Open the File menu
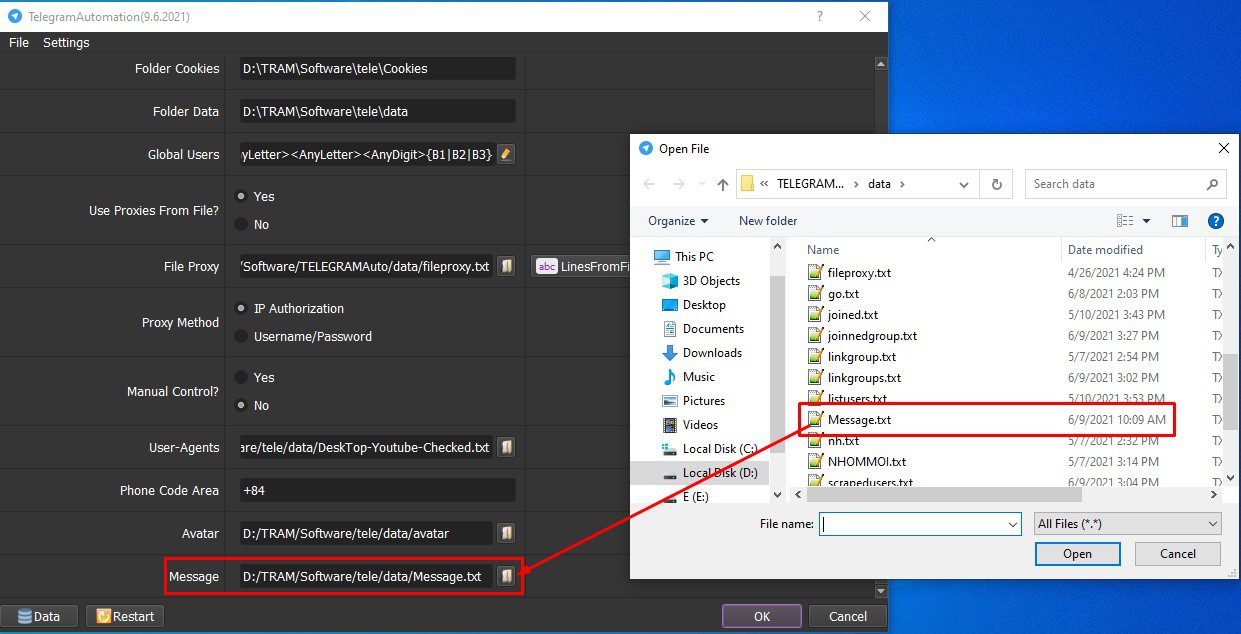Viewport: 1241px width, 634px height. (19, 43)
